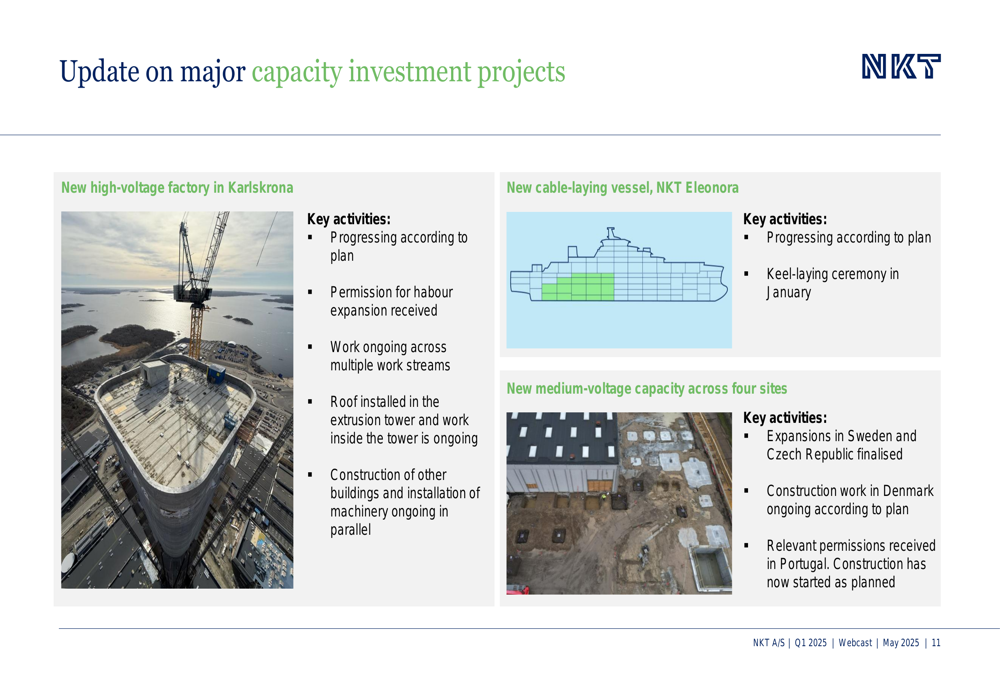Viewport: 1000px width, 685px height.
Task: Click bullet 'Construction work in Denmark ongoing'
Action: 850,500
